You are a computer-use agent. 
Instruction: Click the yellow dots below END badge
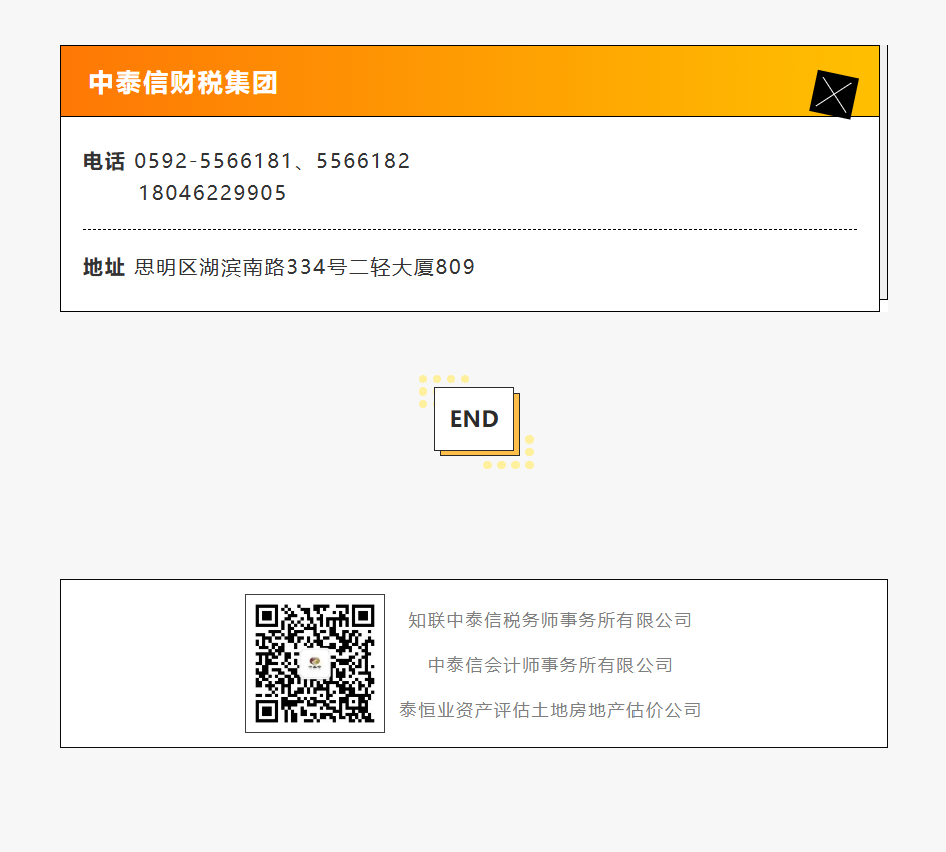point(509,465)
